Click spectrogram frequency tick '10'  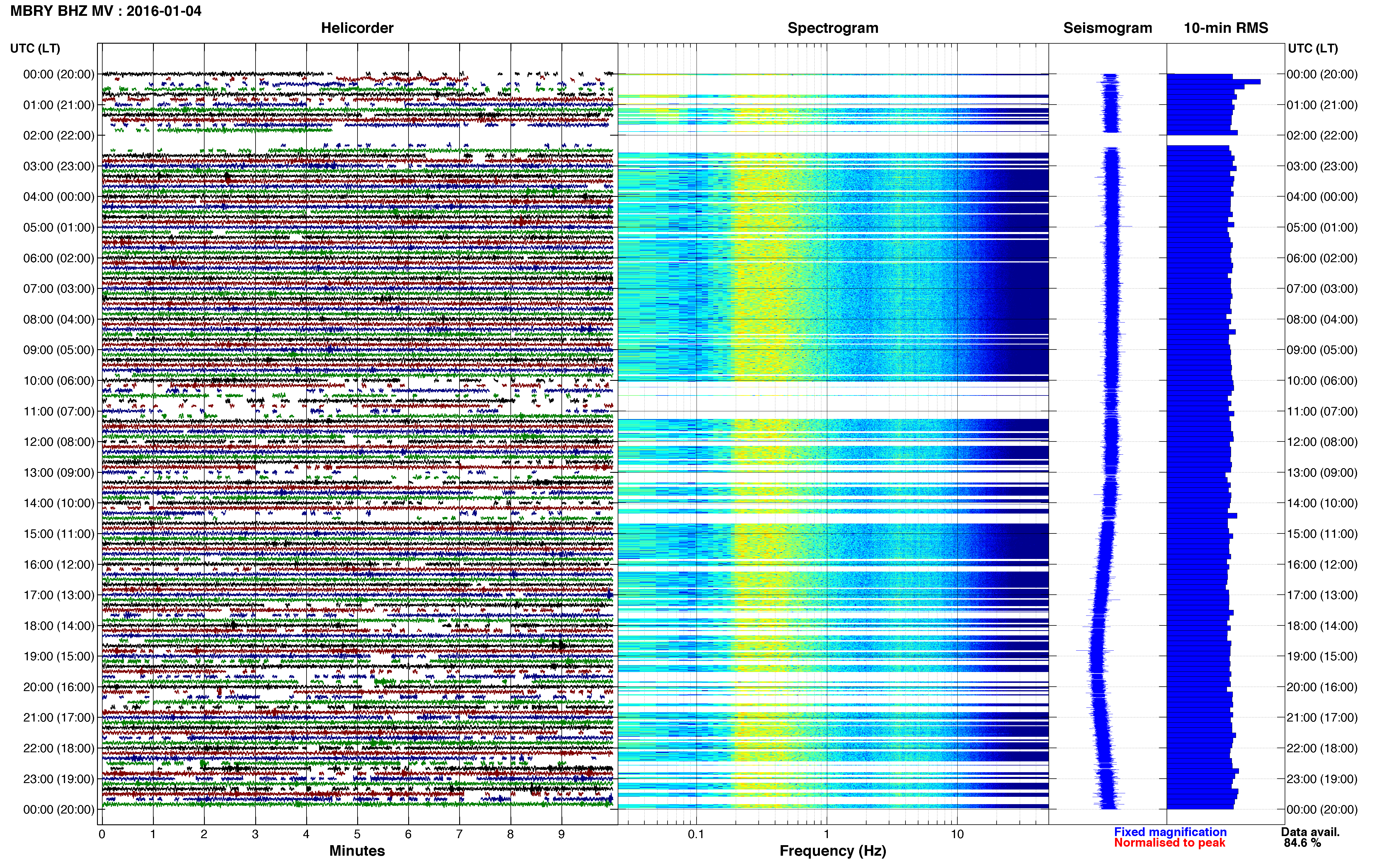click(x=957, y=834)
